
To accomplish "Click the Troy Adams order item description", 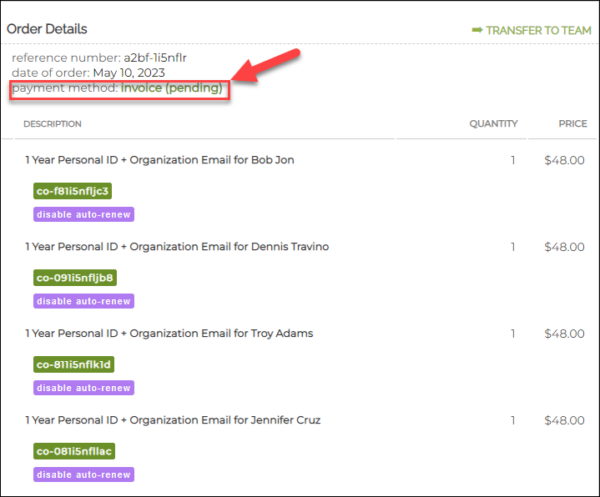I will pos(168,333).
